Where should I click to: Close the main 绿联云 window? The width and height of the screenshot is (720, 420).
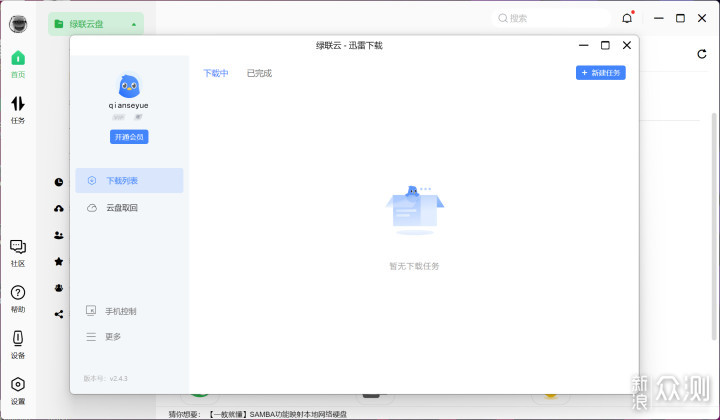pyautogui.click(x=702, y=18)
